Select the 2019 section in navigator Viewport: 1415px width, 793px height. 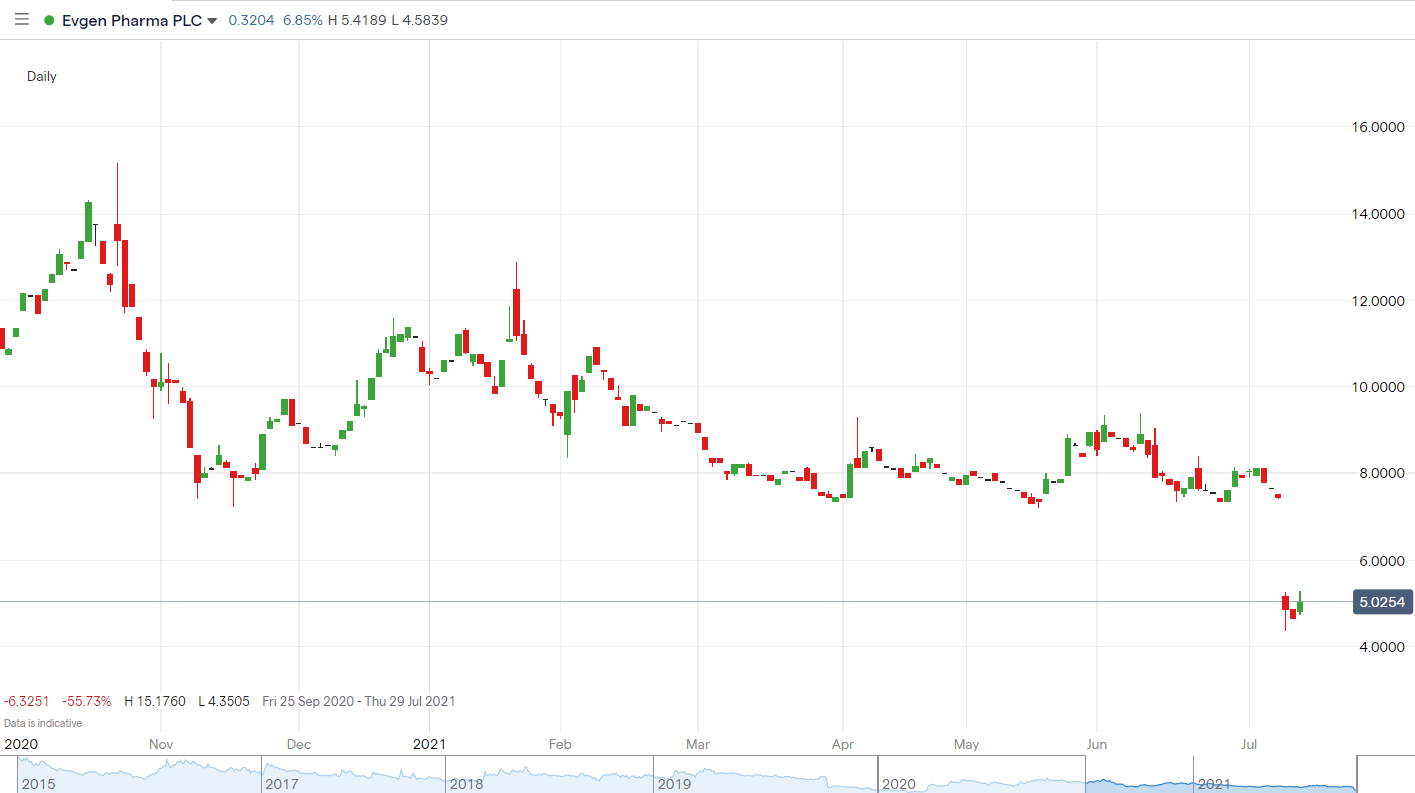(x=674, y=785)
